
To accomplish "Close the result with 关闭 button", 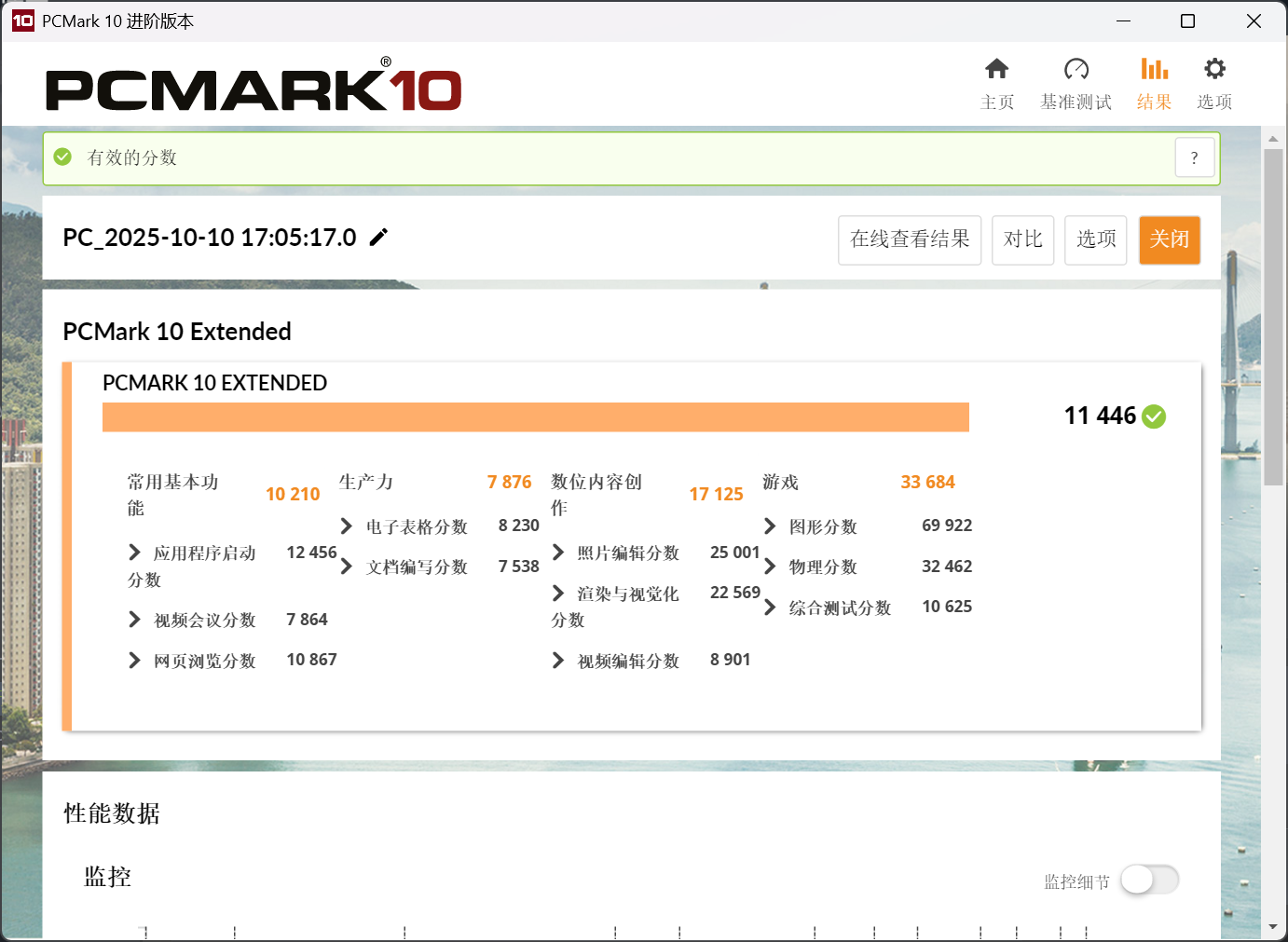I will click(x=1170, y=239).
